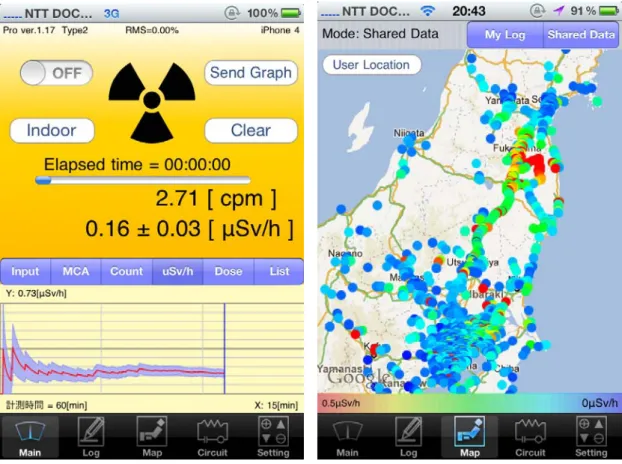Click the Nagano label on map
Viewport: 622px width, 464px height.
point(345,253)
